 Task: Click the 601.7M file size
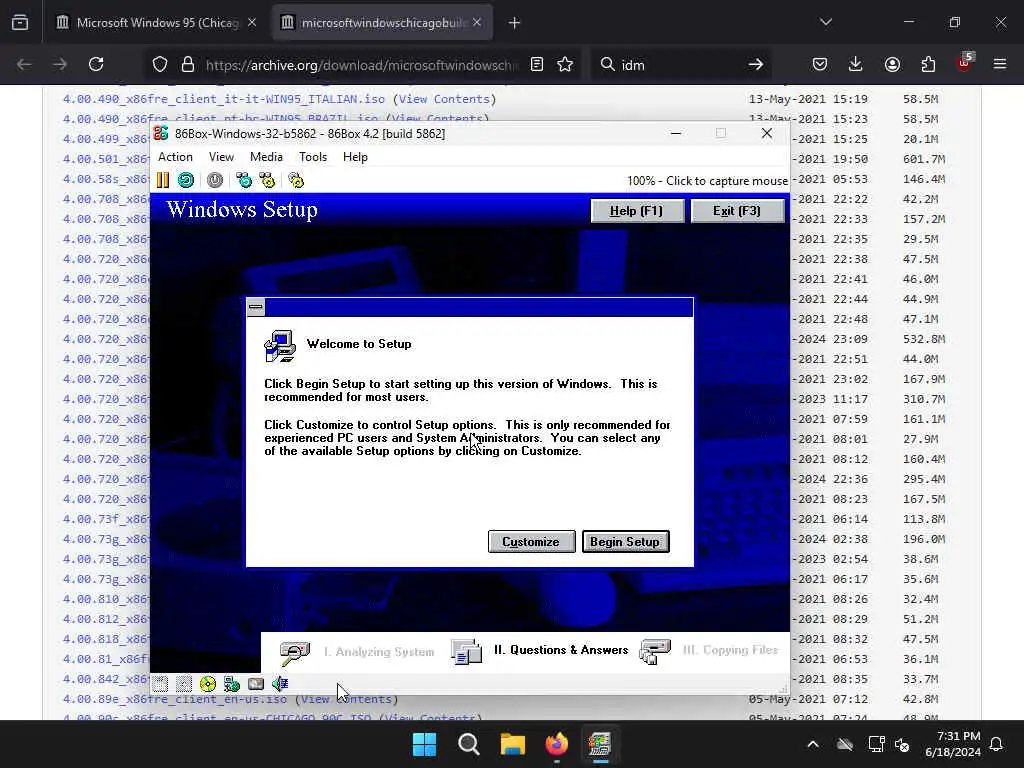pyautogui.click(x=924, y=159)
